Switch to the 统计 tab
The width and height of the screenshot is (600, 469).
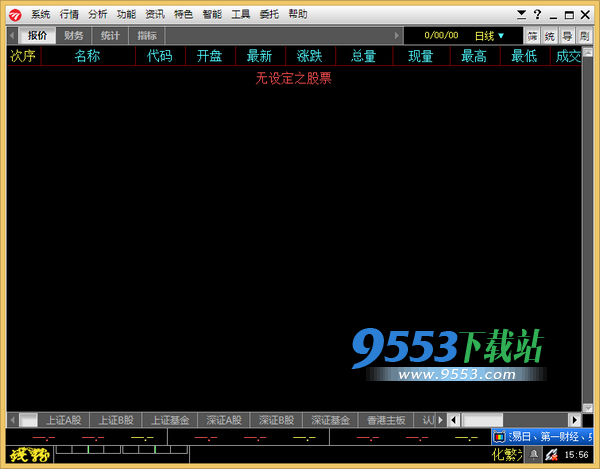pos(110,36)
